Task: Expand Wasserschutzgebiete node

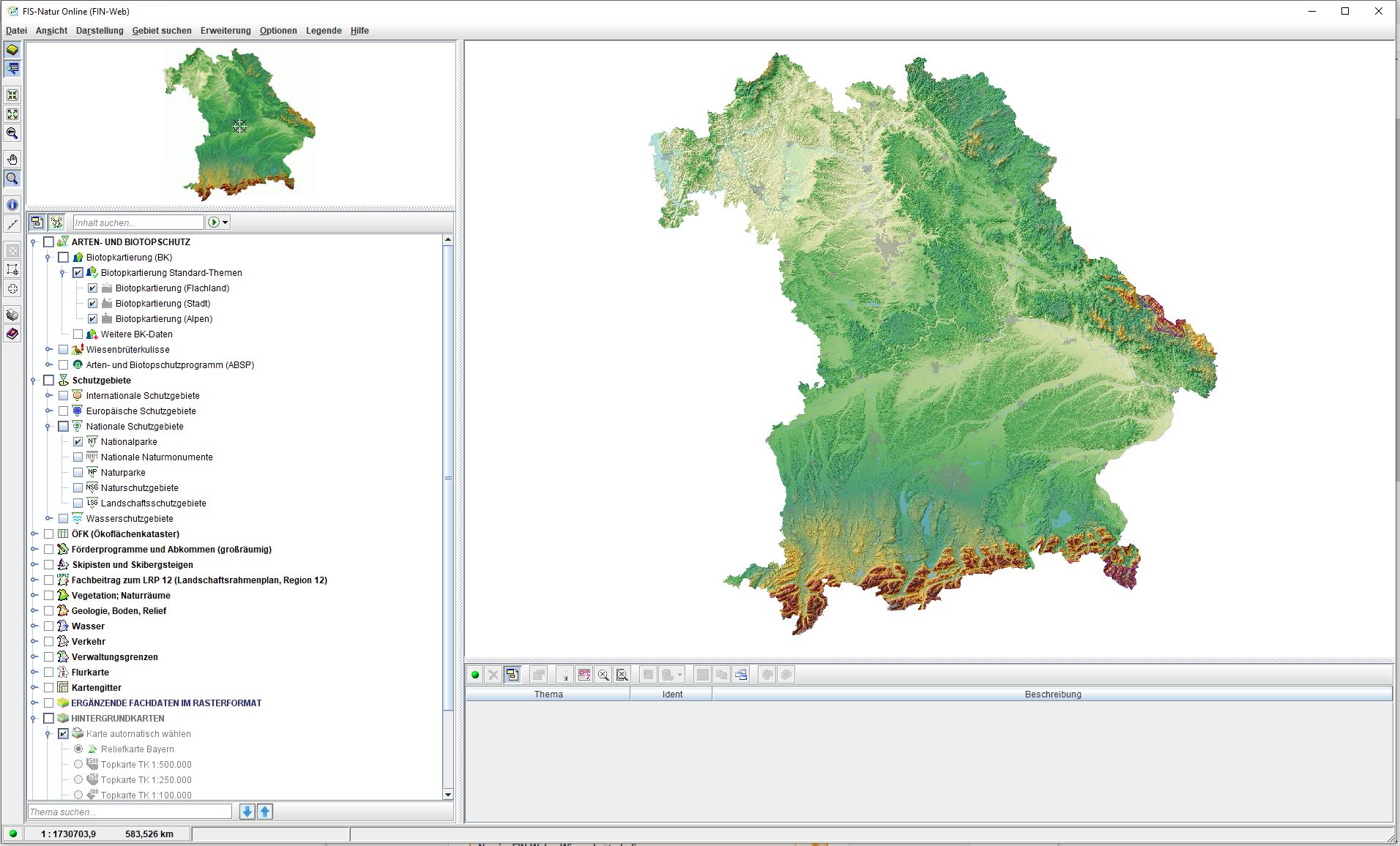Action: click(48, 519)
